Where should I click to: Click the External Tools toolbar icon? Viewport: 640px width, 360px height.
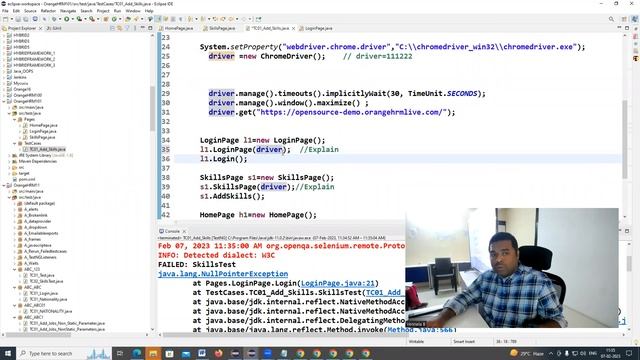pyautogui.click(x=92, y=19)
